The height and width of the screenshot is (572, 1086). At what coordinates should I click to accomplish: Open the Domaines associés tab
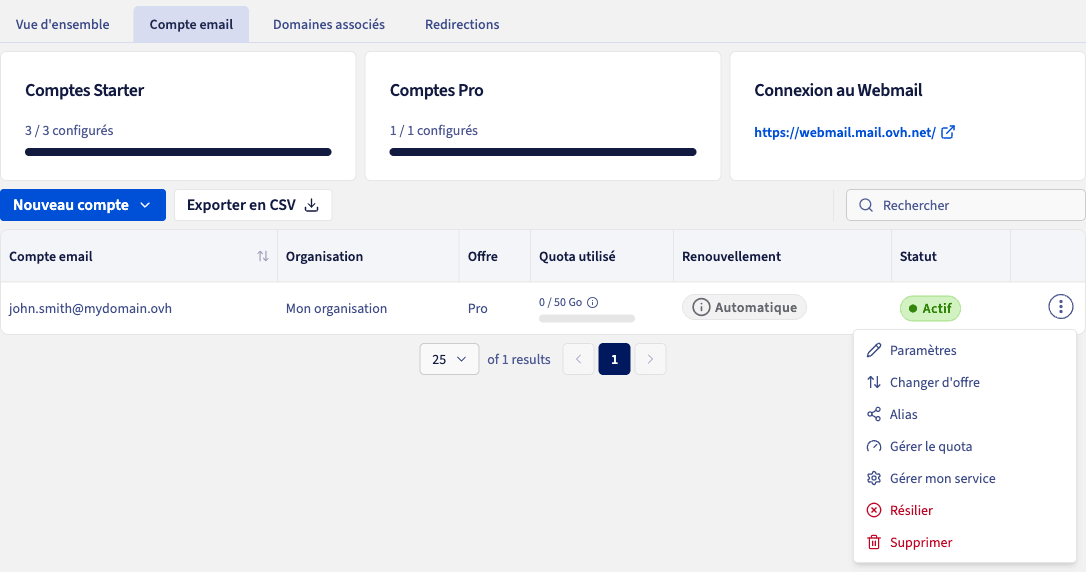(329, 24)
